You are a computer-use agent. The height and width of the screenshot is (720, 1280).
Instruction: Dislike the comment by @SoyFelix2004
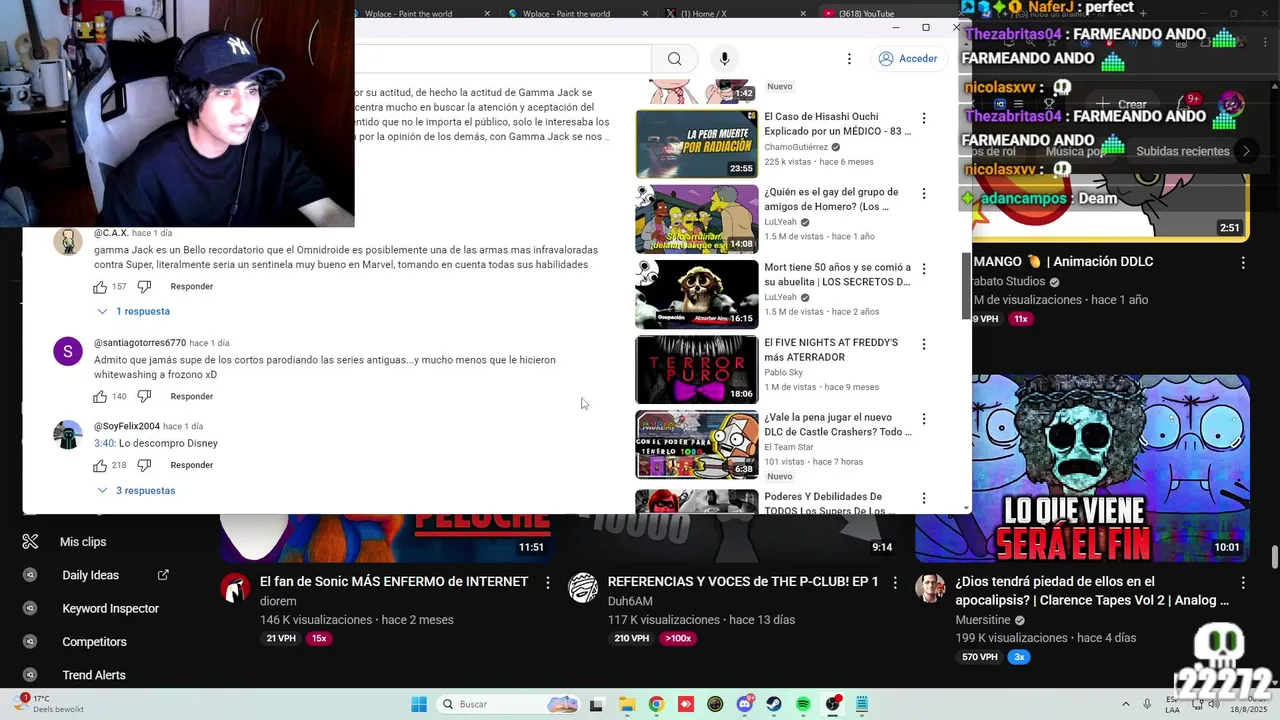pyautogui.click(x=144, y=466)
